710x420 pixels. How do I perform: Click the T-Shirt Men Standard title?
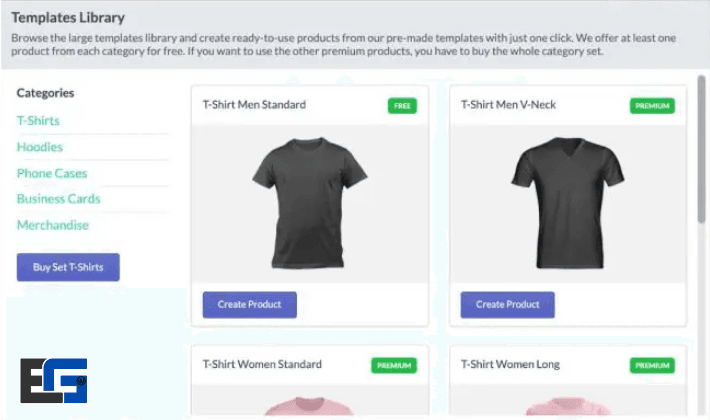click(254, 104)
